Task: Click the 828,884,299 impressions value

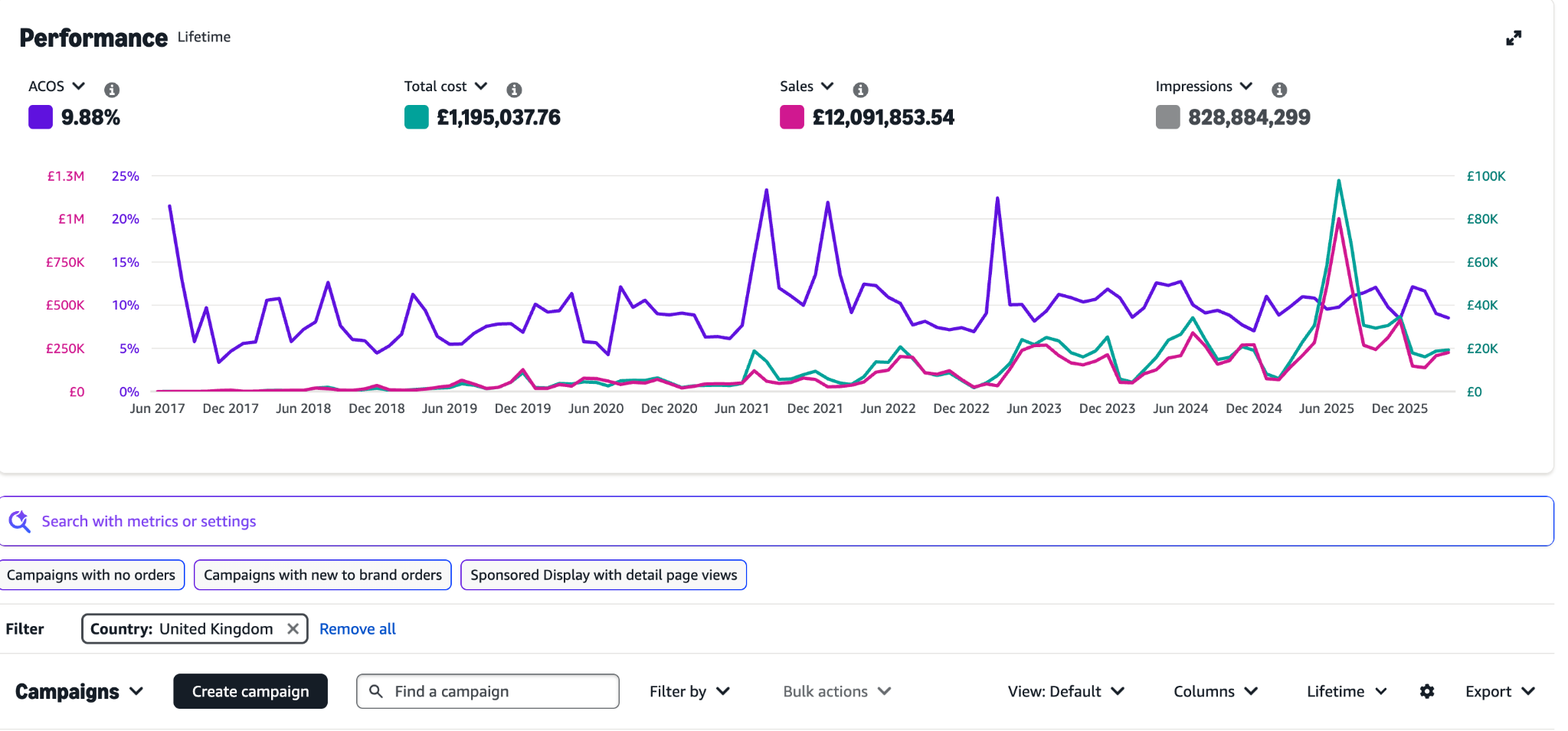Action: click(x=1249, y=117)
